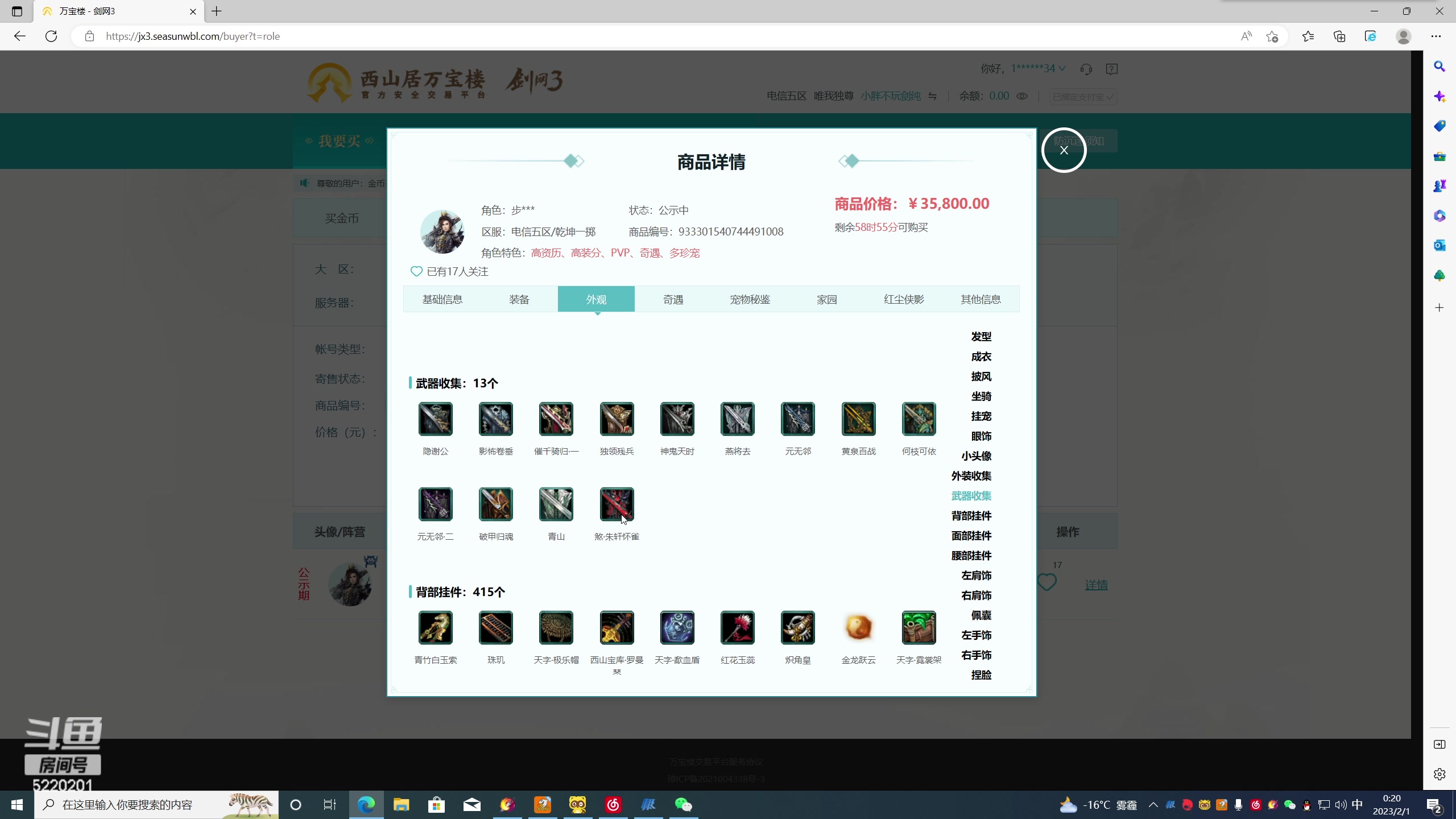Select the 影怖卷垂 weapon icon
This screenshot has height=819, width=1456.
pyautogui.click(x=495, y=419)
